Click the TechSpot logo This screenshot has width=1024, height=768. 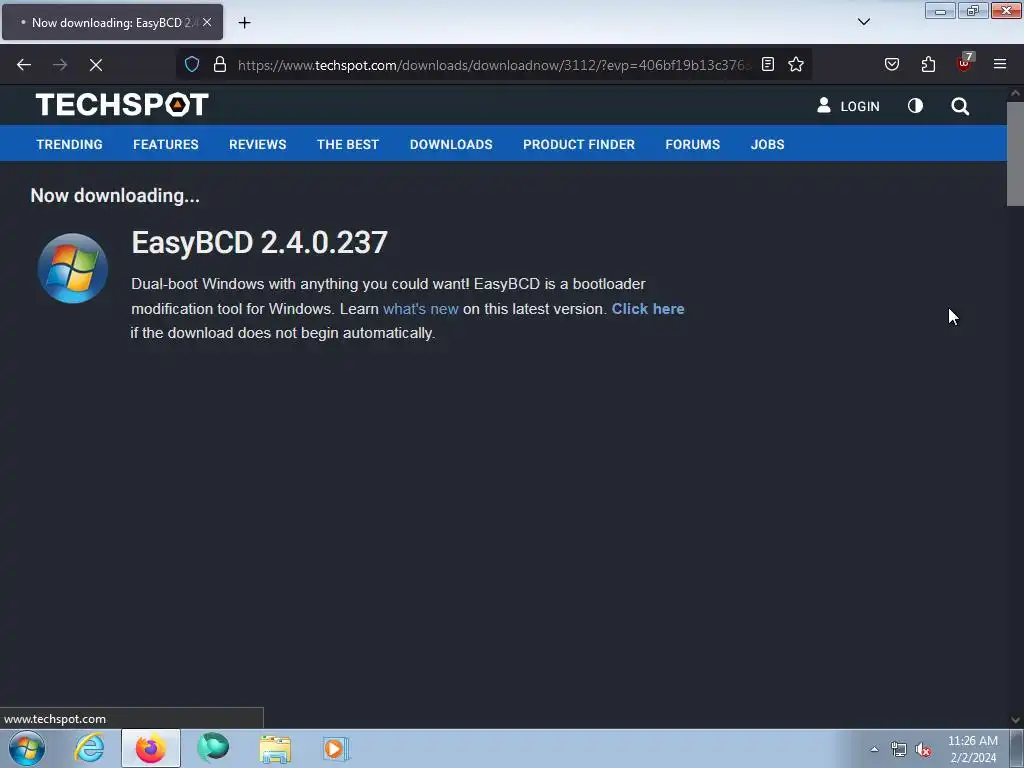click(x=122, y=104)
